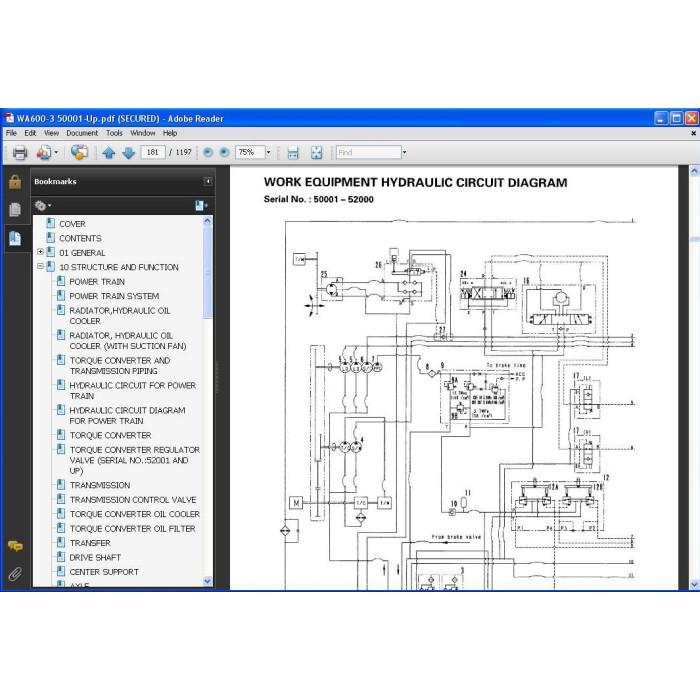
Task: Select the CONTENTS bookmark
Action: coord(80,238)
